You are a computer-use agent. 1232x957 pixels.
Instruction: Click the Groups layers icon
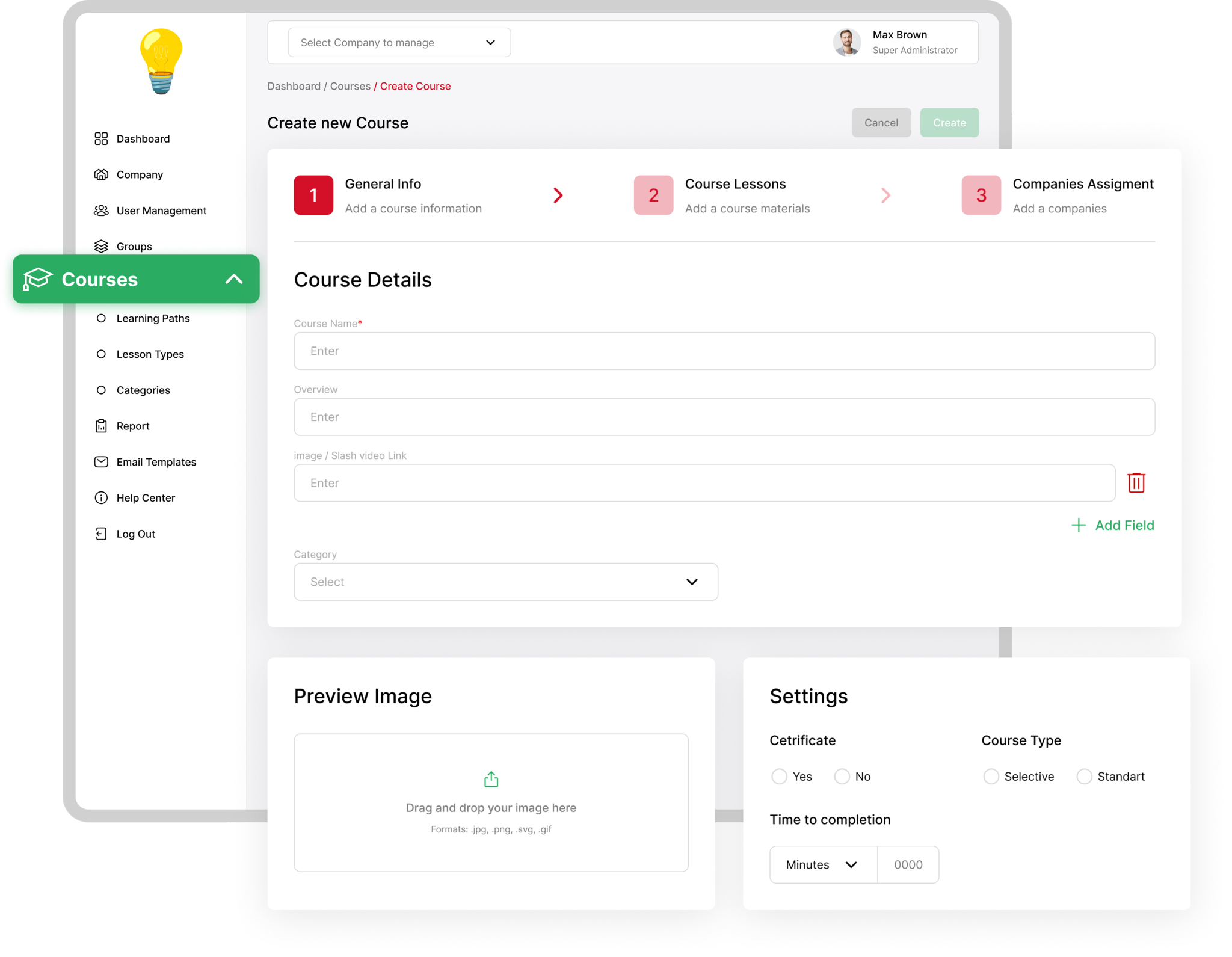click(x=101, y=246)
